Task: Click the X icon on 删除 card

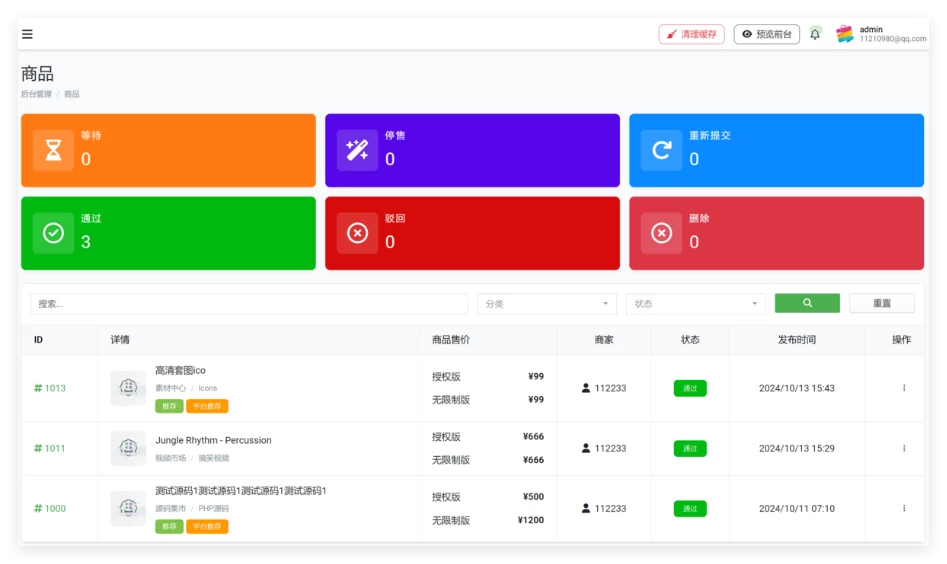Action: [x=661, y=233]
